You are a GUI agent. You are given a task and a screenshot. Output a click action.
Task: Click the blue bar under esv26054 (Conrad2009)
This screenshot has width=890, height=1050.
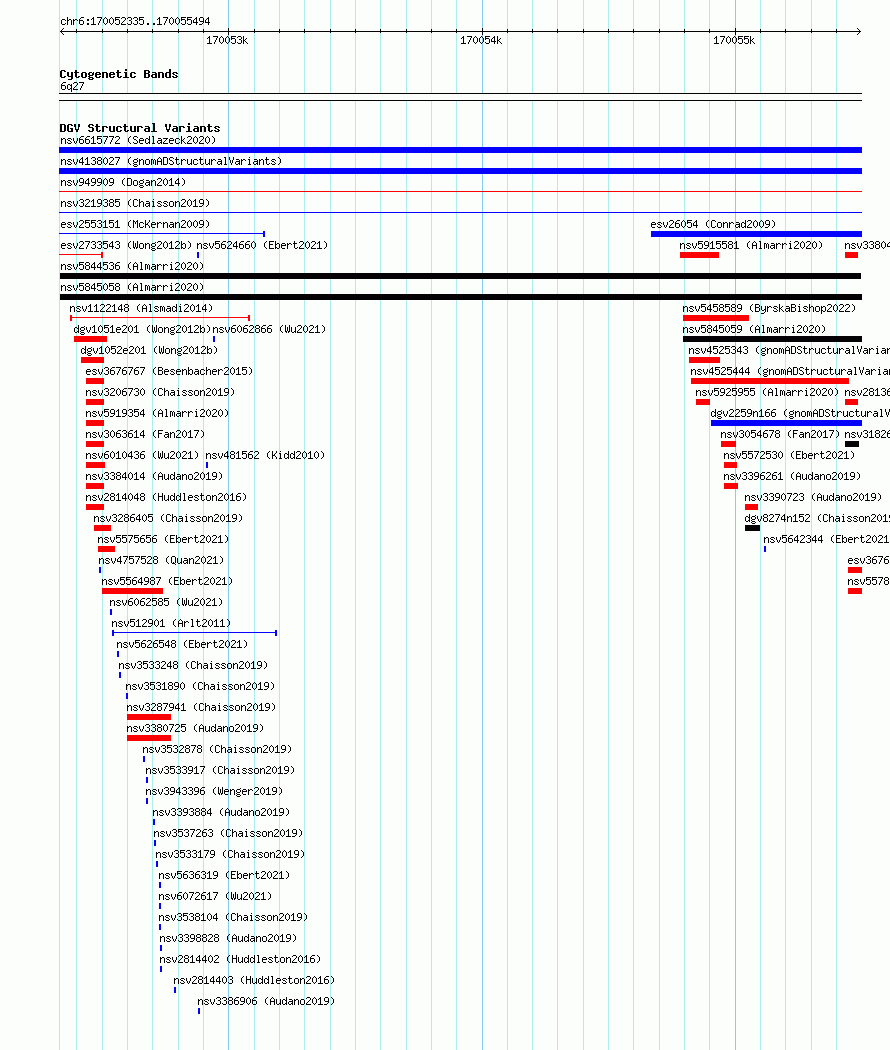756,234
